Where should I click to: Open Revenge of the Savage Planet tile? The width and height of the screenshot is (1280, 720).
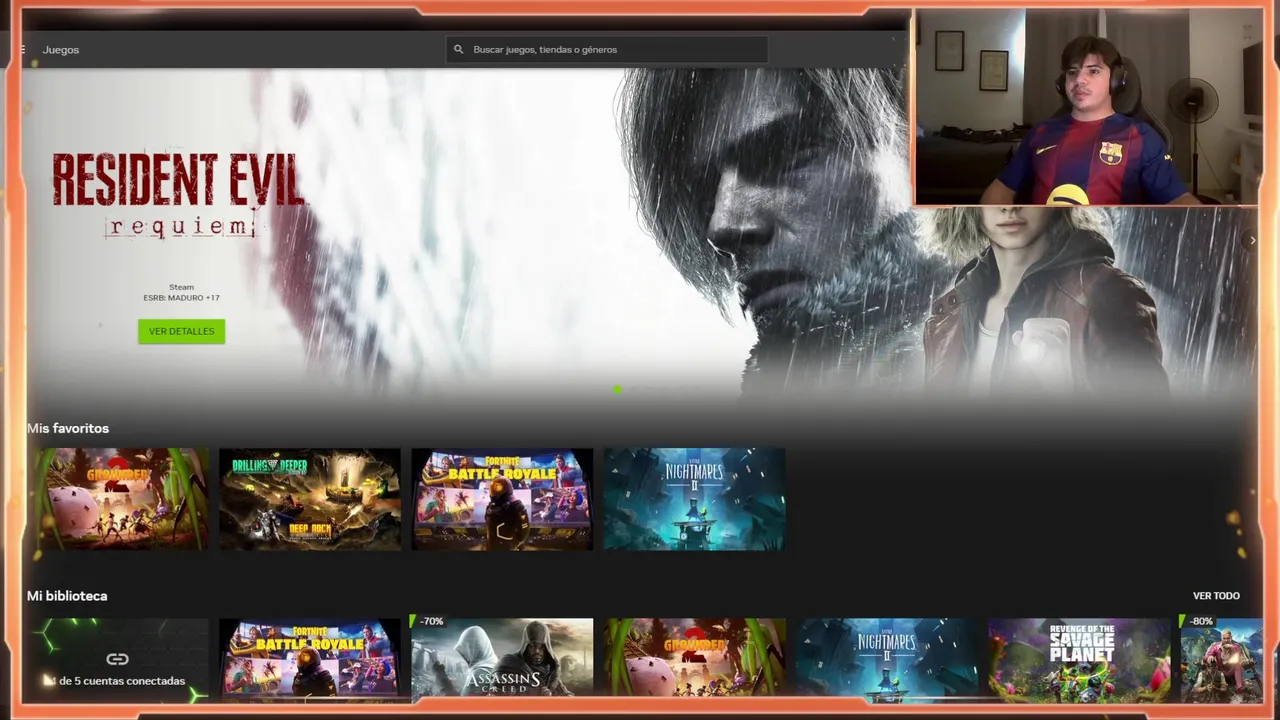point(1079,657)
